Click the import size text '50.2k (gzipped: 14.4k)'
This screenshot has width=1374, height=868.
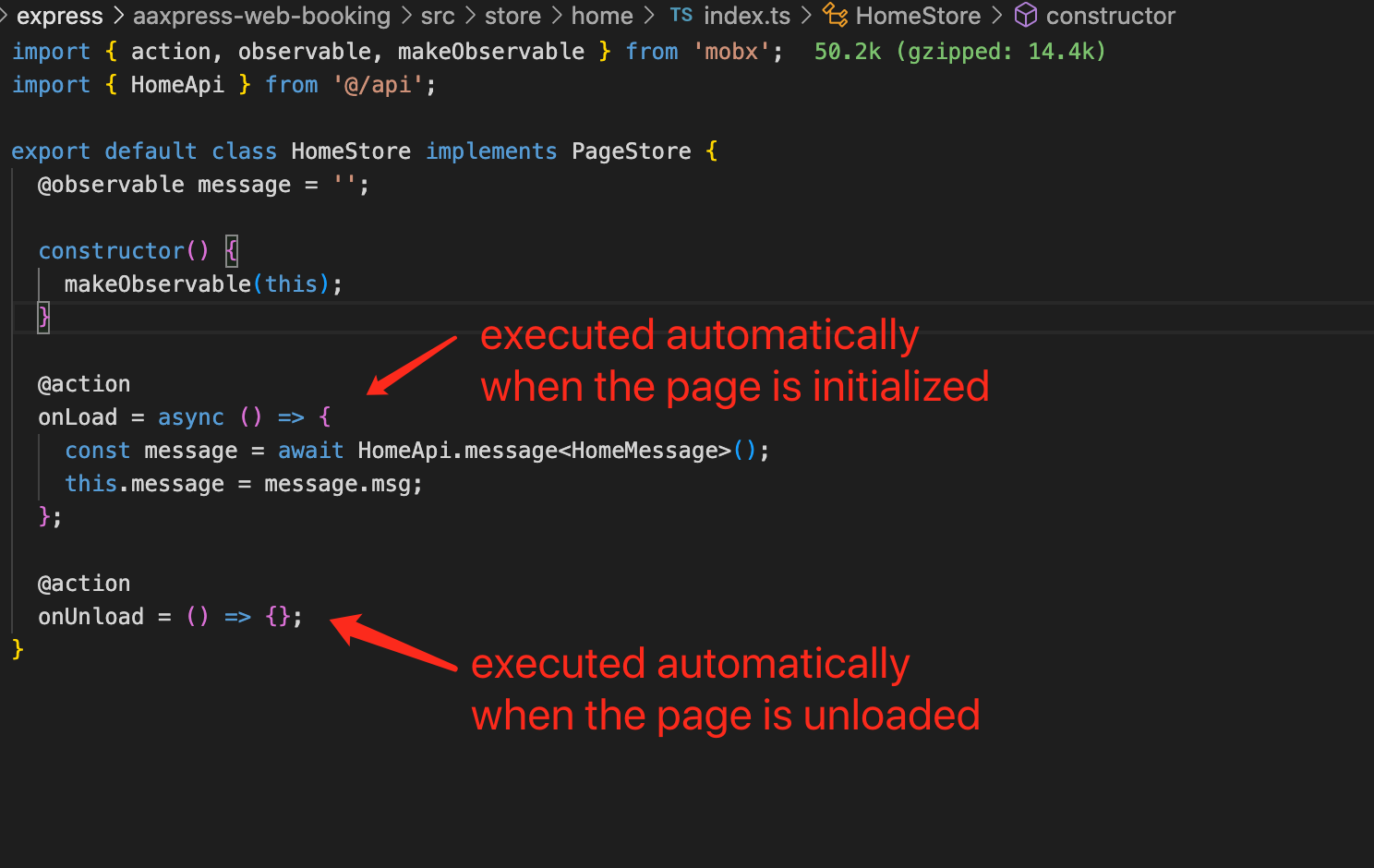coord(960,52)
